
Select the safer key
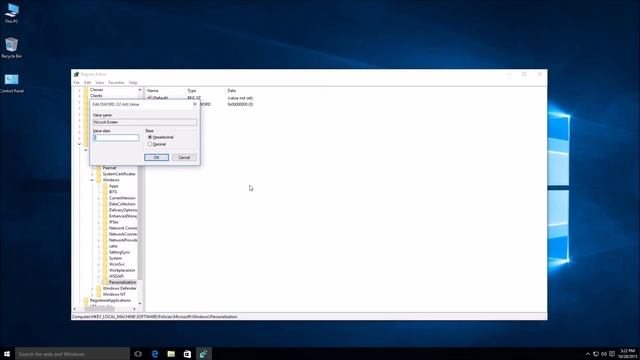click(113, 246)
